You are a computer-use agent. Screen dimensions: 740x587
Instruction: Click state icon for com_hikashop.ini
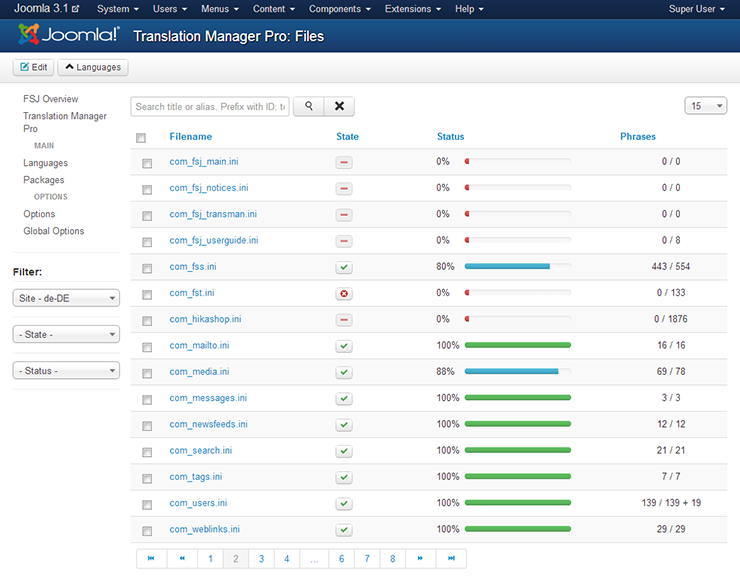[x=344, y=320]
